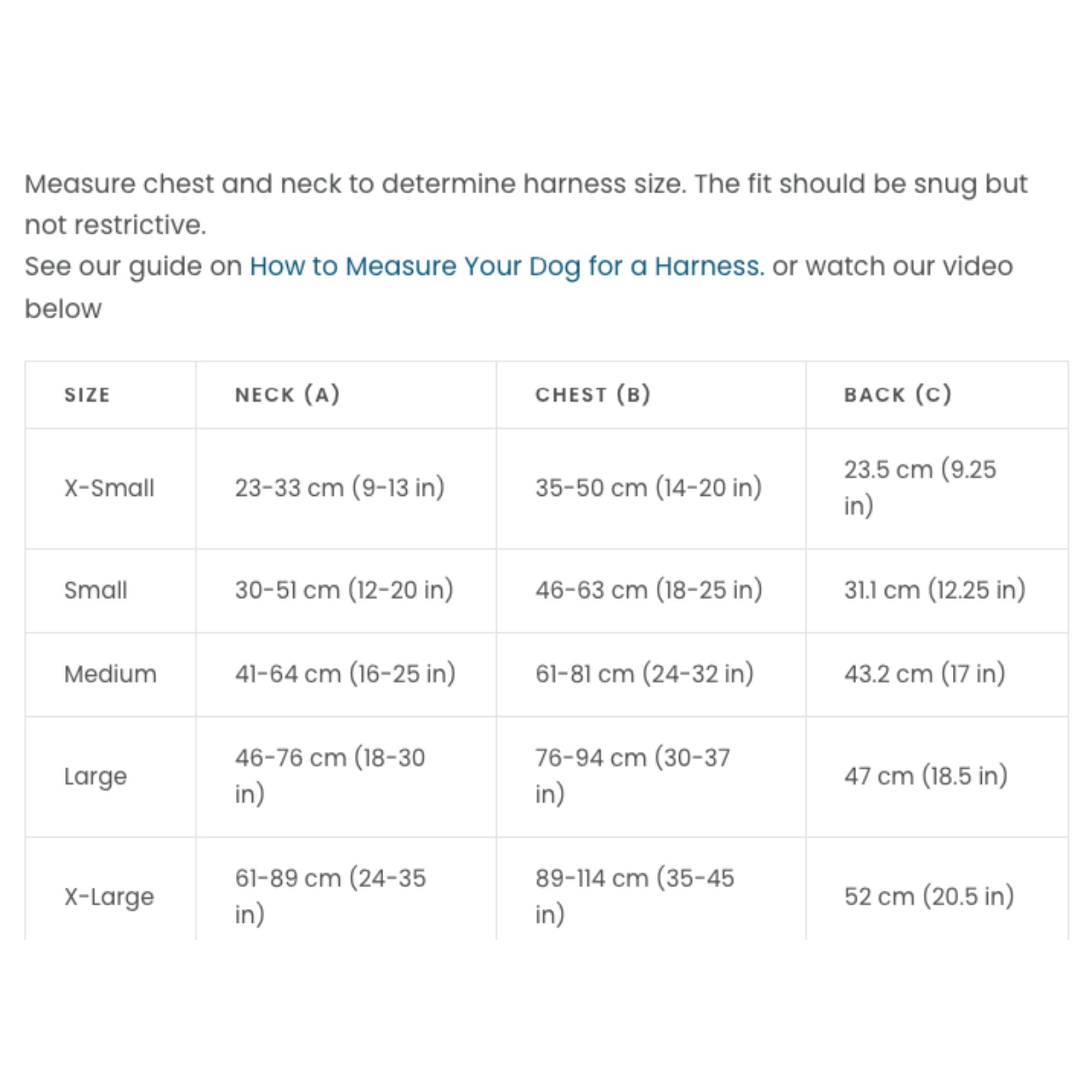Screen dimensions: 1092x1092
Task: Select the X-Small size row label
Action: coord(109,488)
